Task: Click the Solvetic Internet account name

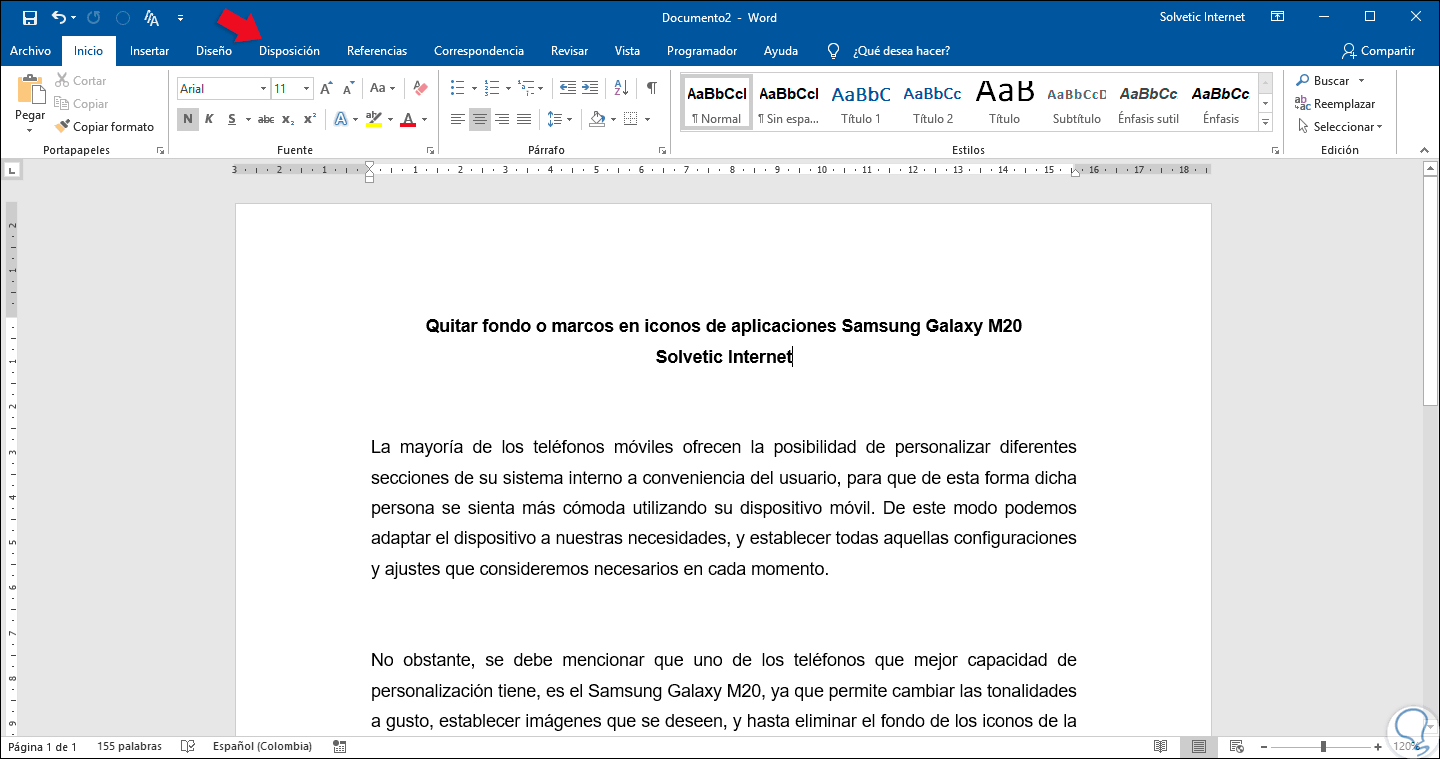Action: pyautogui.click(x=1202, y=17)
